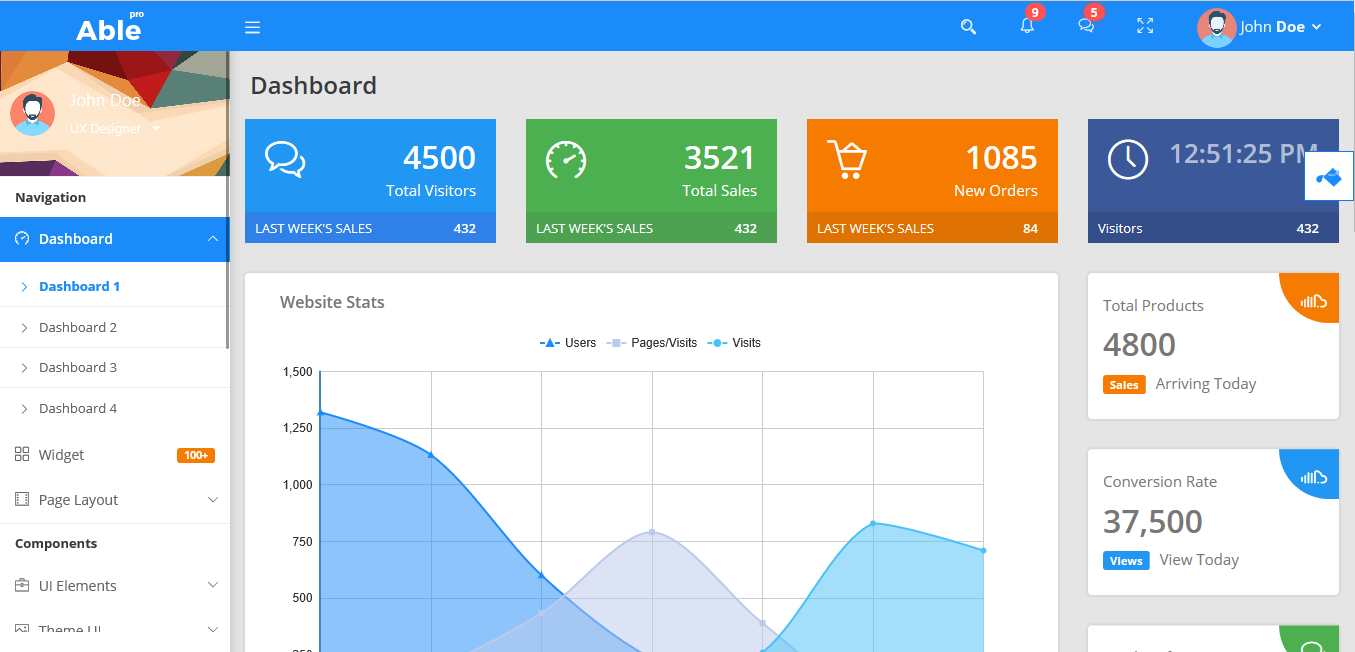Toggle the fullscreen expand icon
This screenshot has width=1355, height=652.
coord(1146,26)
